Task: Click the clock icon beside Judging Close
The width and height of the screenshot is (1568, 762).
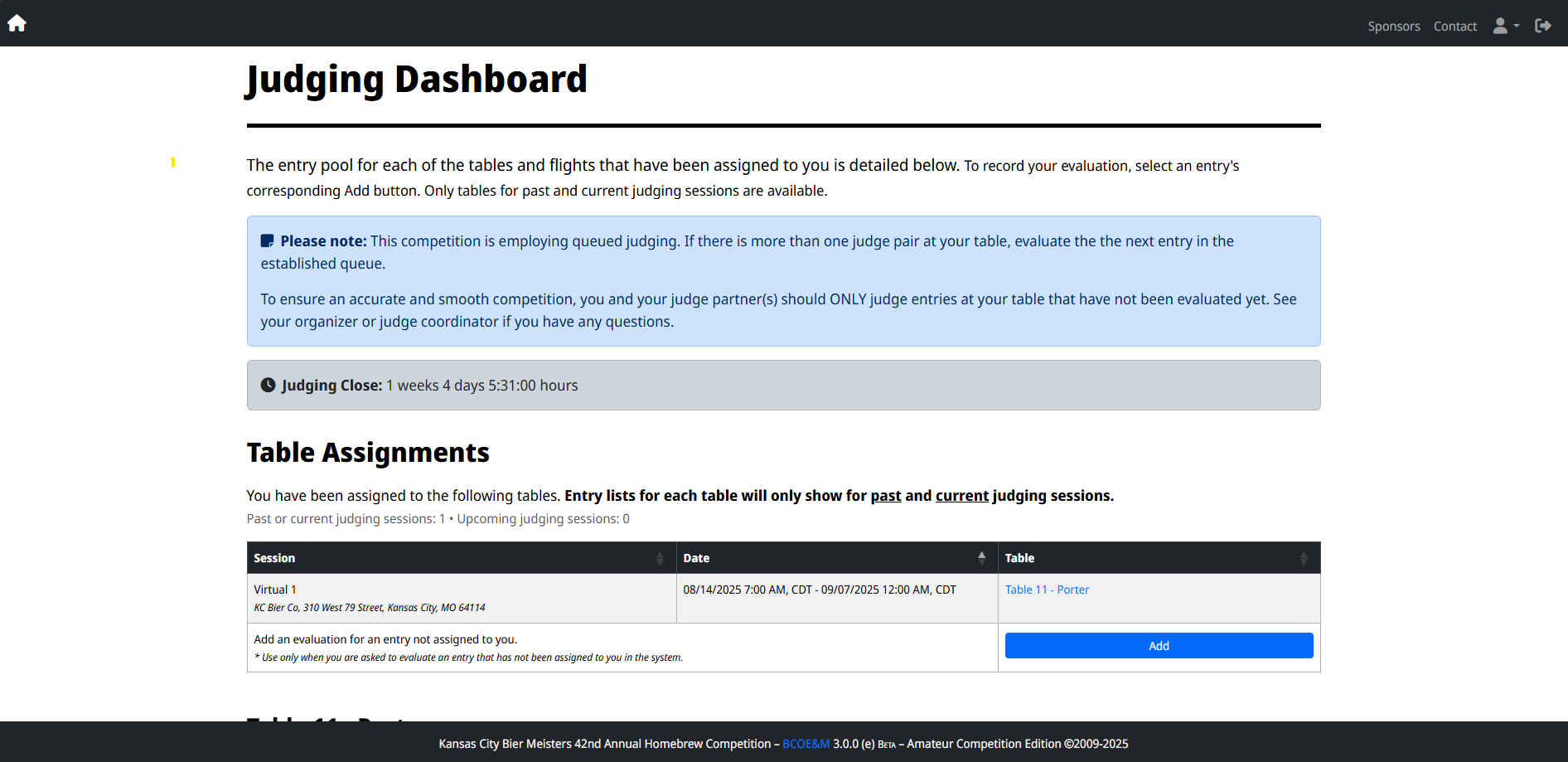Action: click(268, 385)
